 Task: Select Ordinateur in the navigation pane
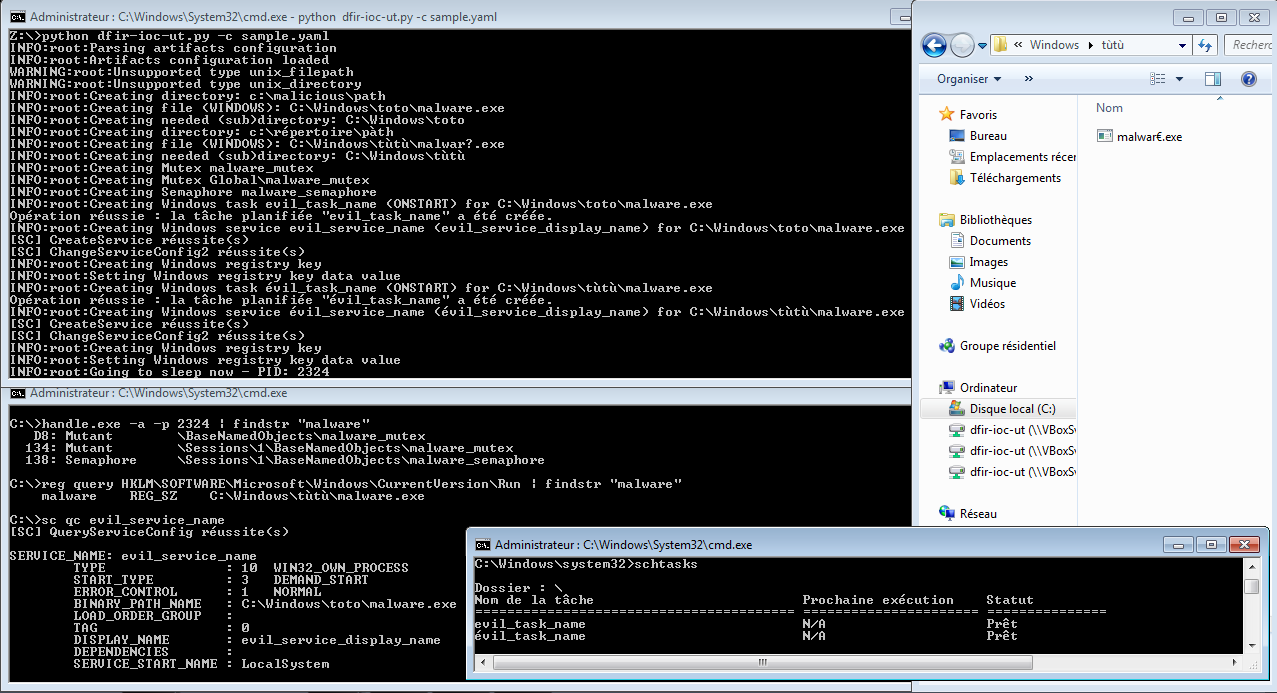(978, 388)
